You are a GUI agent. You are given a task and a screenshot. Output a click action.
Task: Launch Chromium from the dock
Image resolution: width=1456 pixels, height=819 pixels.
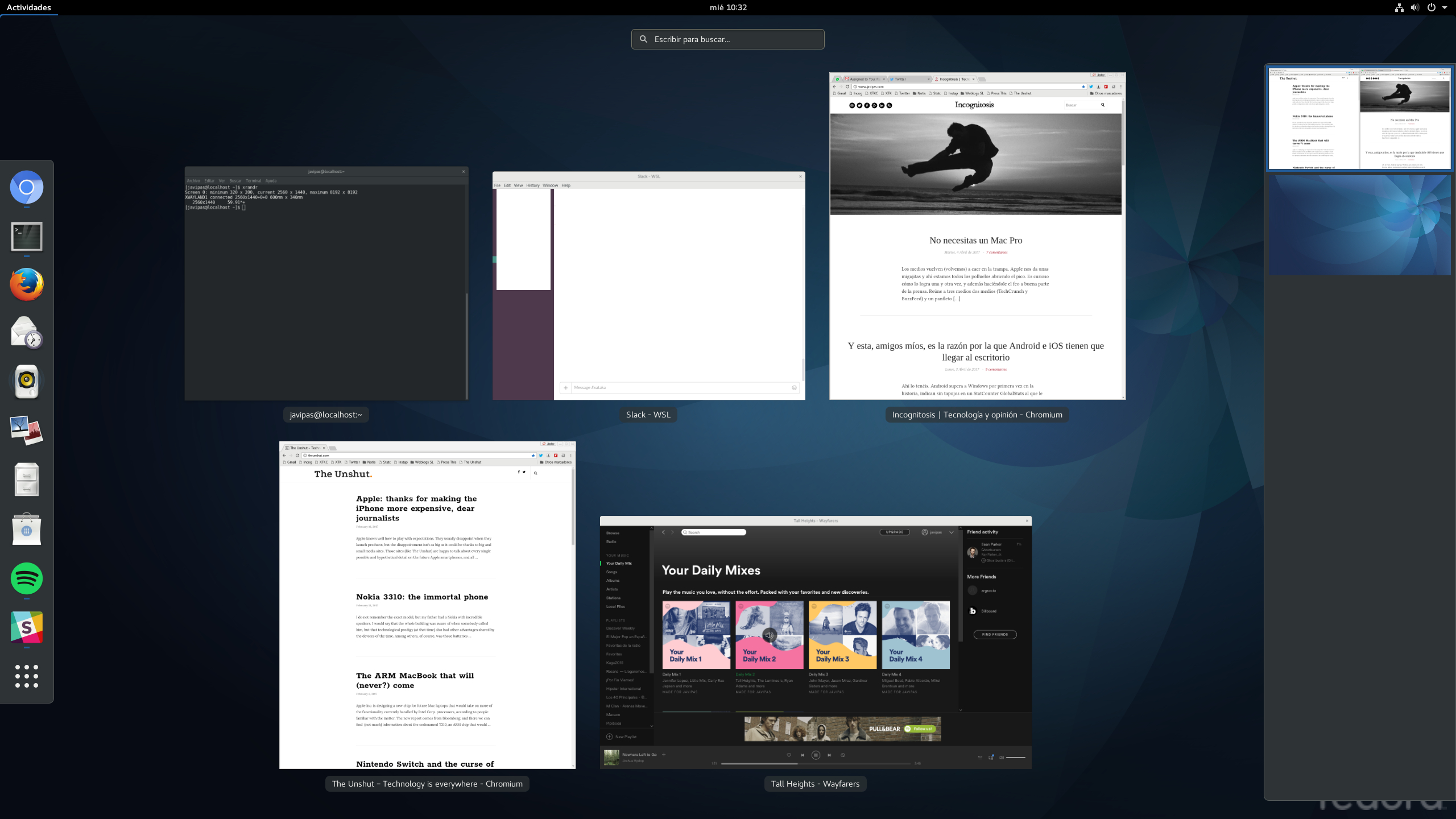27,187
